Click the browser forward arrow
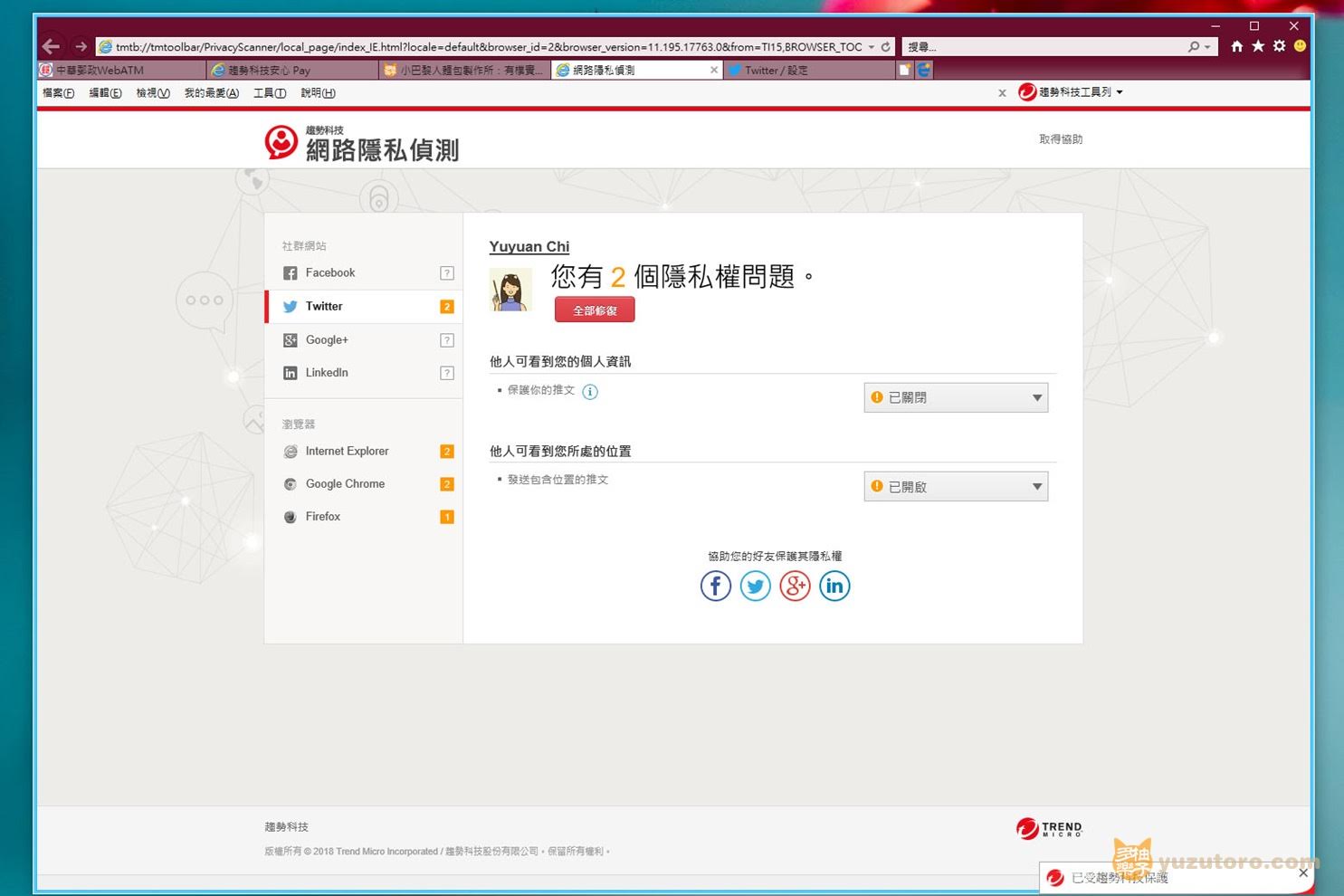The height and width of the screenshot is (896, 1344). 81,46
